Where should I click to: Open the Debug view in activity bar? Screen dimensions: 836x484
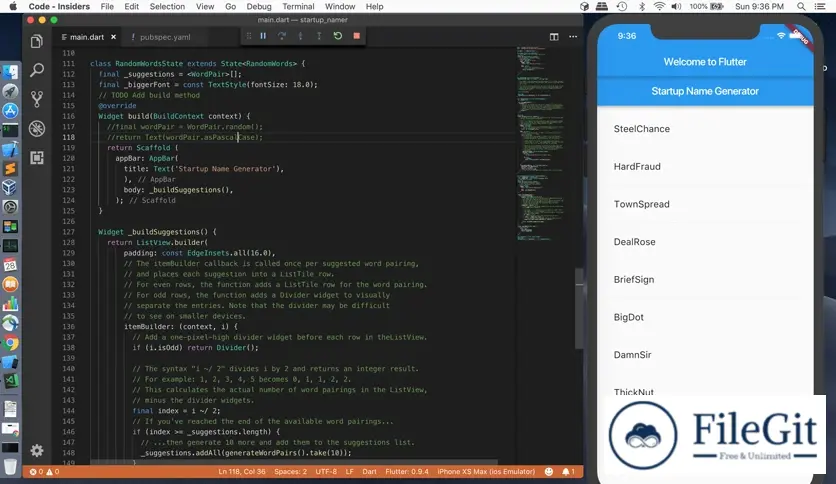37,128
